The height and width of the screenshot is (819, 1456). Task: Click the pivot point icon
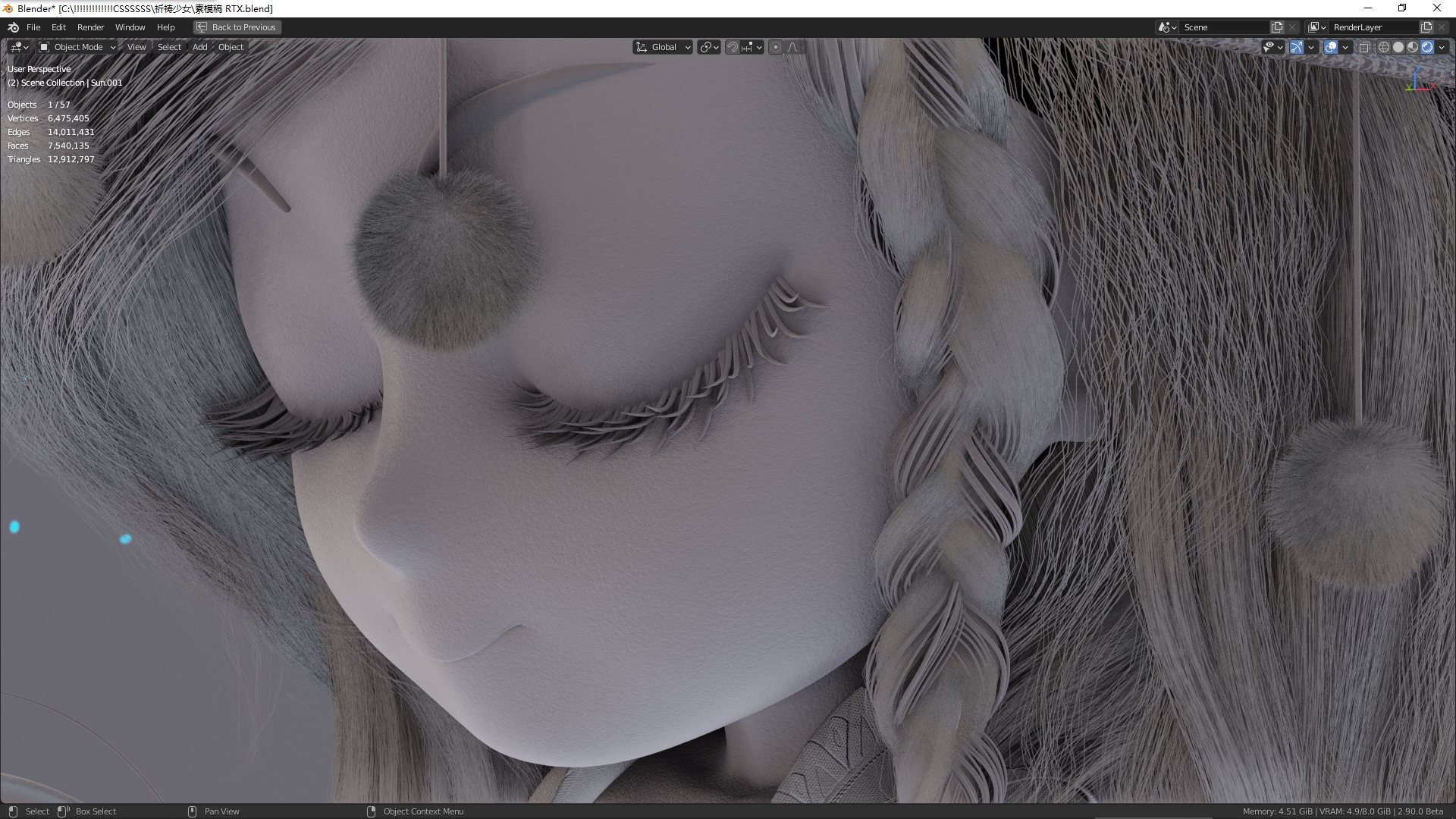(x=705, y=47)
